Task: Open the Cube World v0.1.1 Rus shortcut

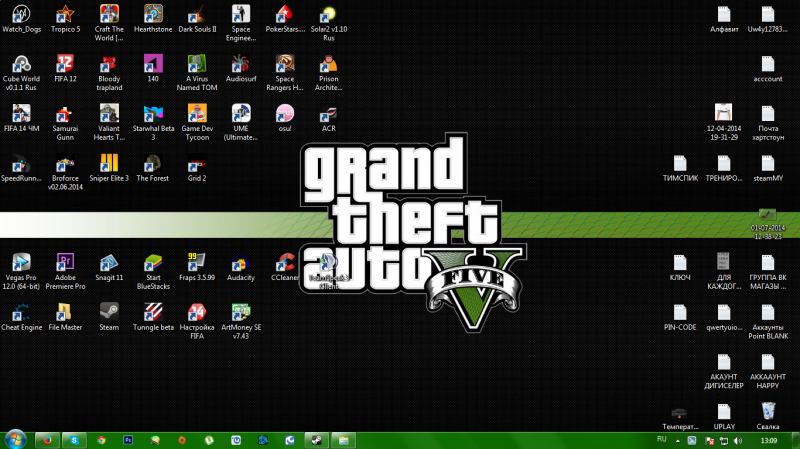Action: pos(21,72)
